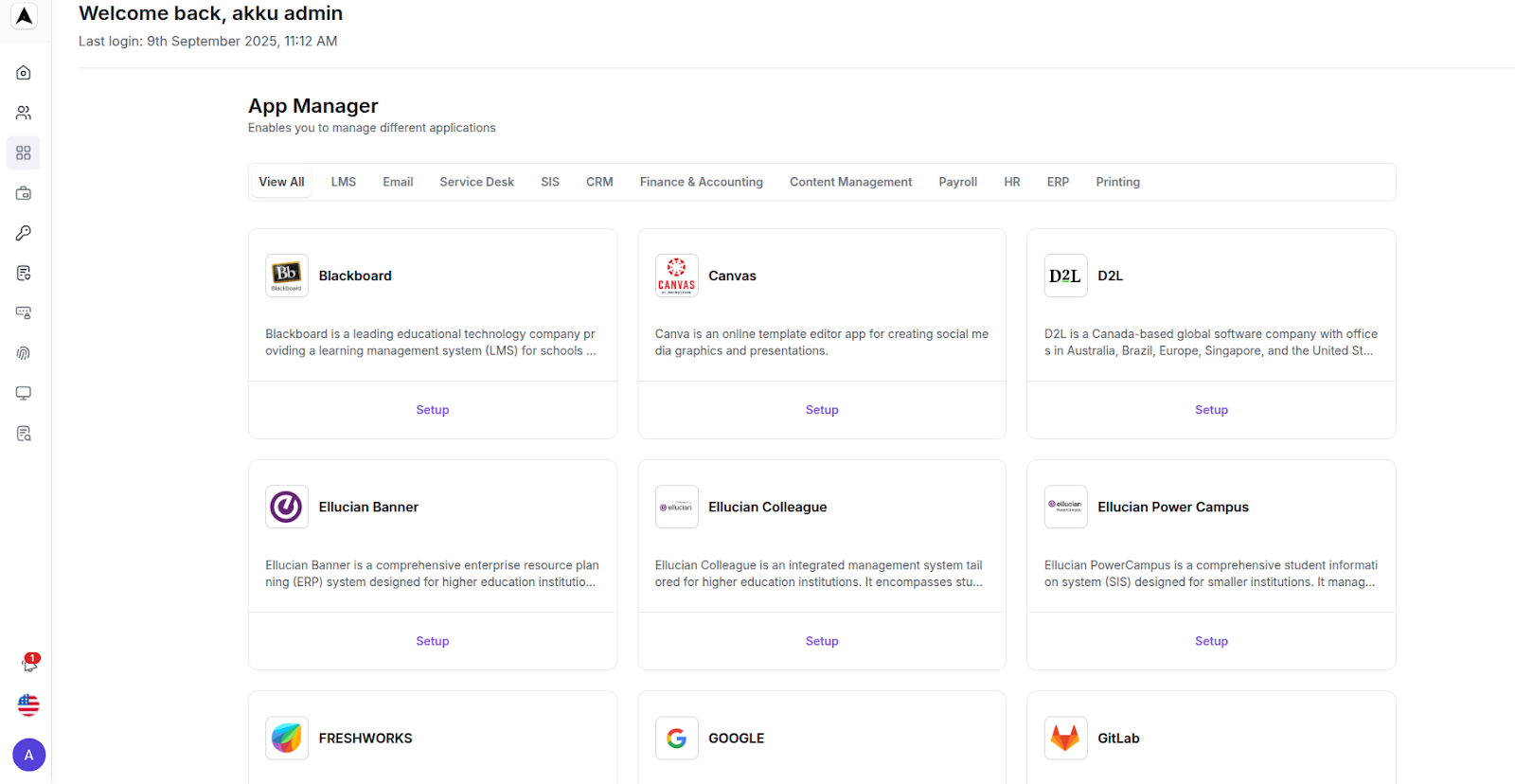Click the Ellucian PowerCampus description text
Viewport: 1515px width, 784px height.
[x=1211, y=573]
